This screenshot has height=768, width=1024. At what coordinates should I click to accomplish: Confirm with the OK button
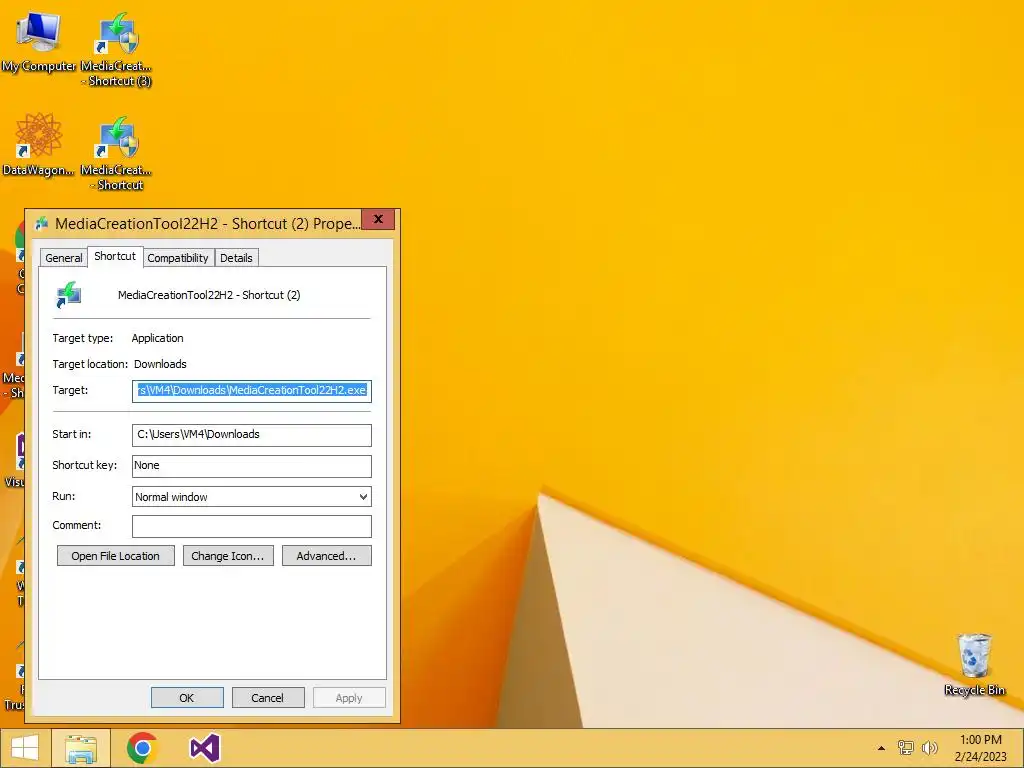(x=187, y=697)
